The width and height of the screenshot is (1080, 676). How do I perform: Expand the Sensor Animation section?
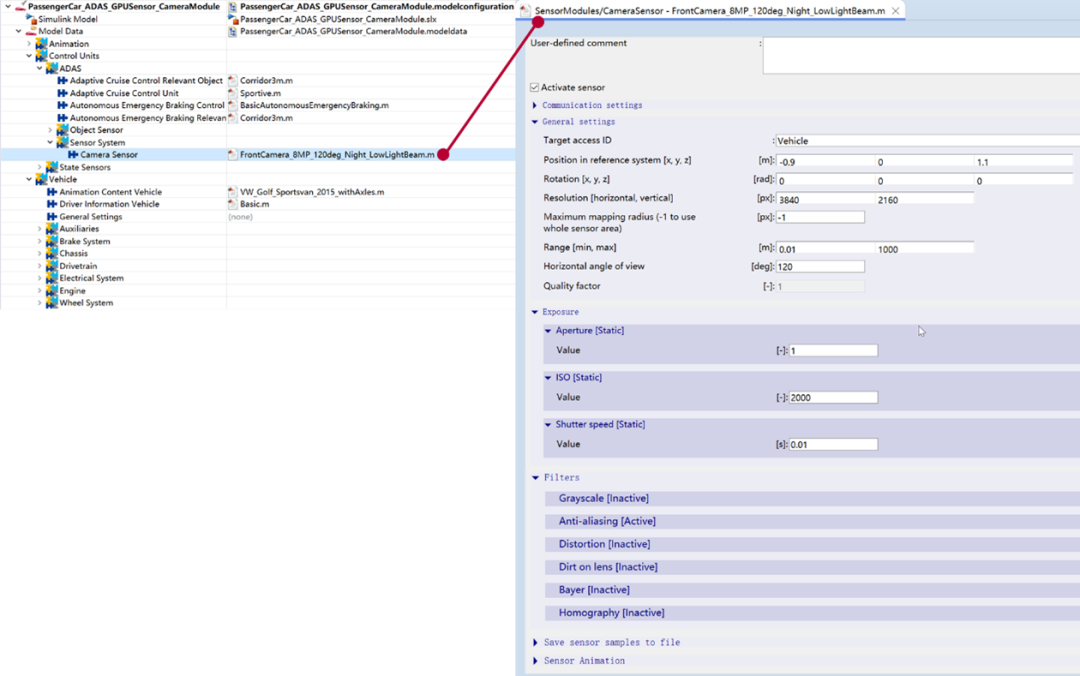tap(536, 661)
